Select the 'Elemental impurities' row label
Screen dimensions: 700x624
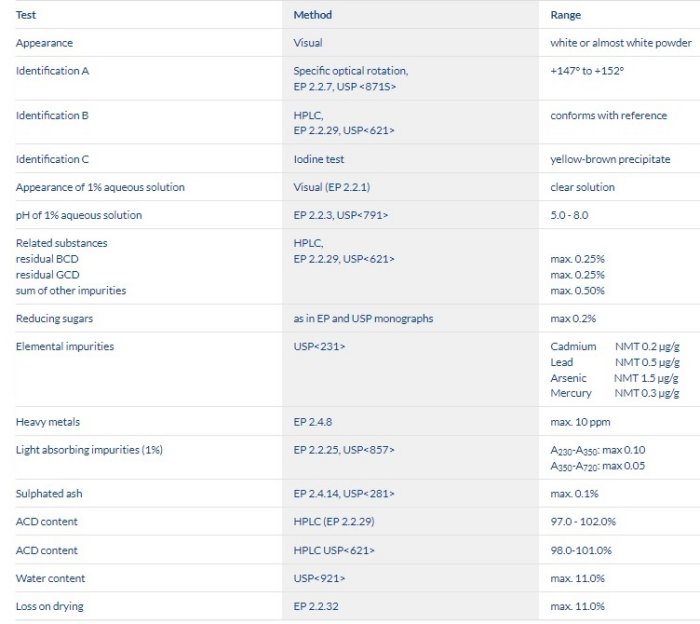[65, 346]
